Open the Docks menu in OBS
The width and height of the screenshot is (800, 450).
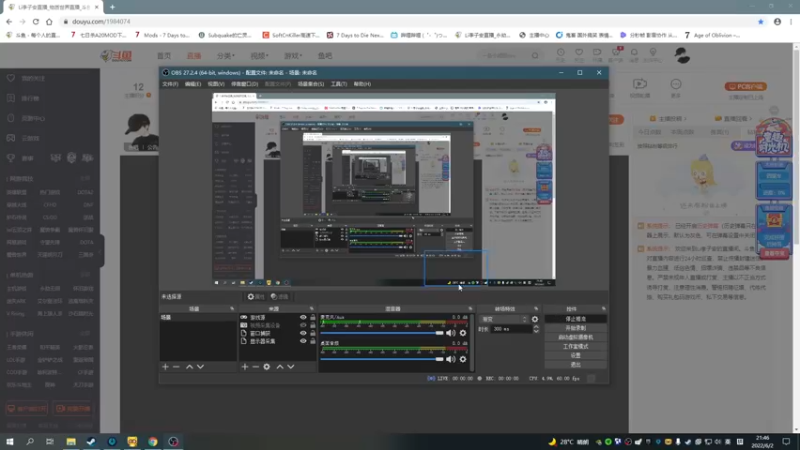[244, 84]
